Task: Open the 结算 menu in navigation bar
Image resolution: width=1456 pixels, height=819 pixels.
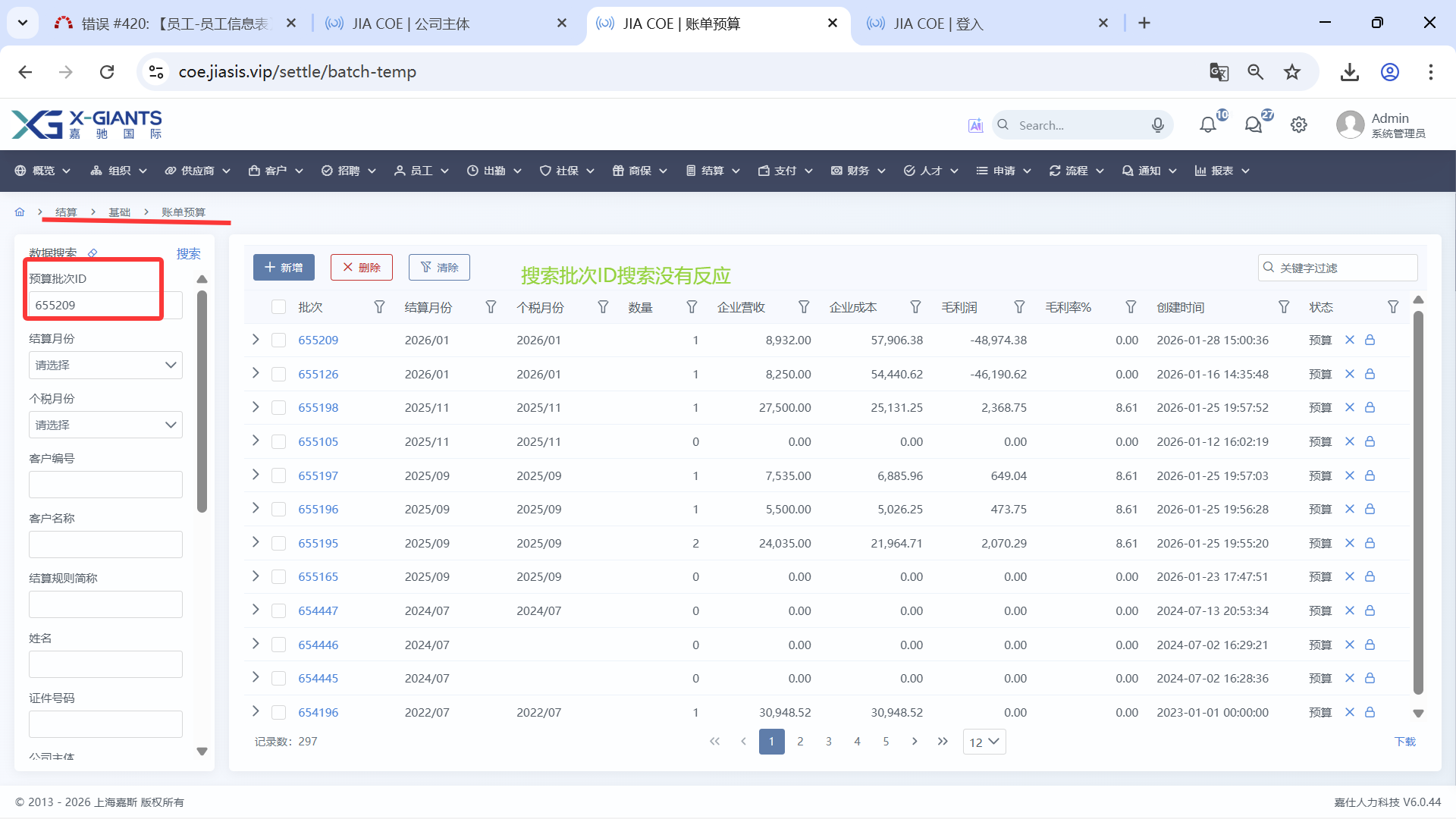Action: (712, 171)
